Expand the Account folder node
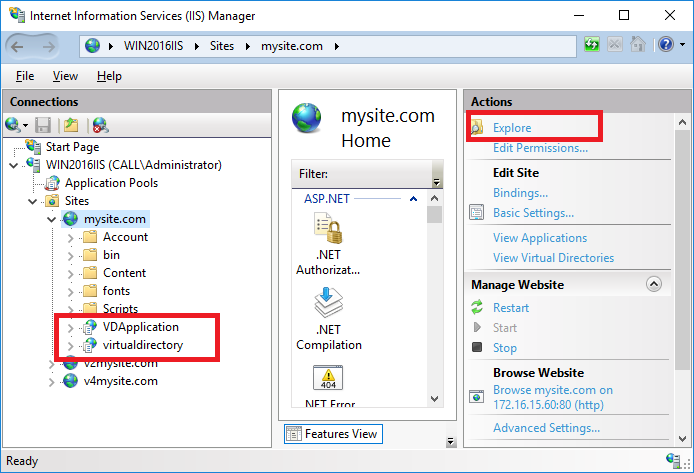The image size is (694, 473). click(x=70, y=238)
